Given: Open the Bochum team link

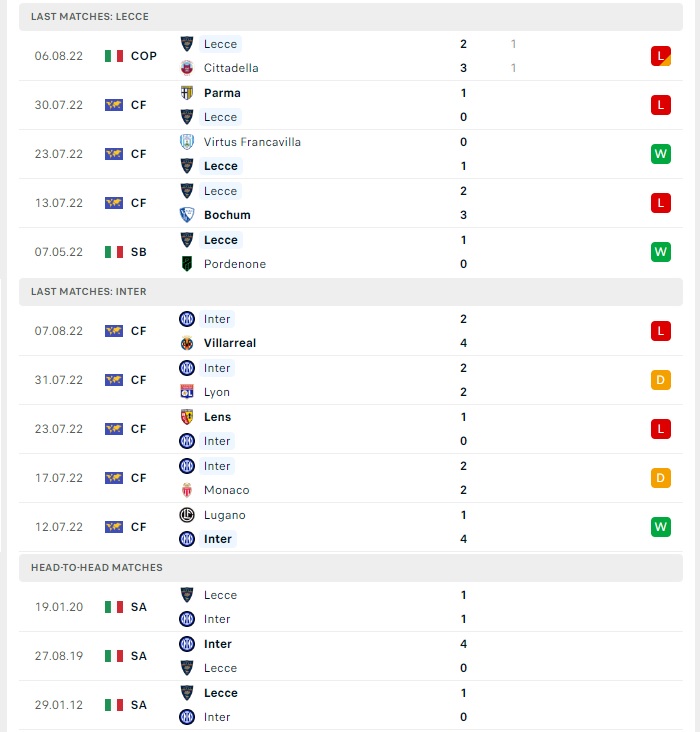Looking at the screenshot, I should pos(227,215).
